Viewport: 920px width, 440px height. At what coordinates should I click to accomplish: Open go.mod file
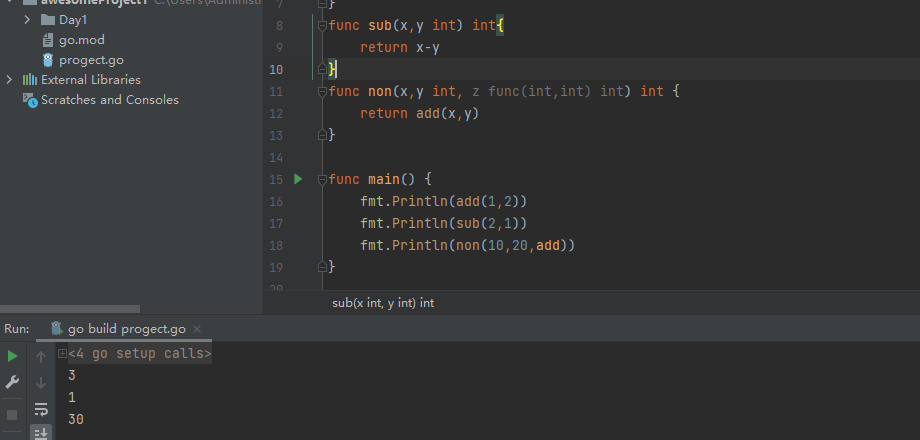pyautogui.click(x=82, y=40)
